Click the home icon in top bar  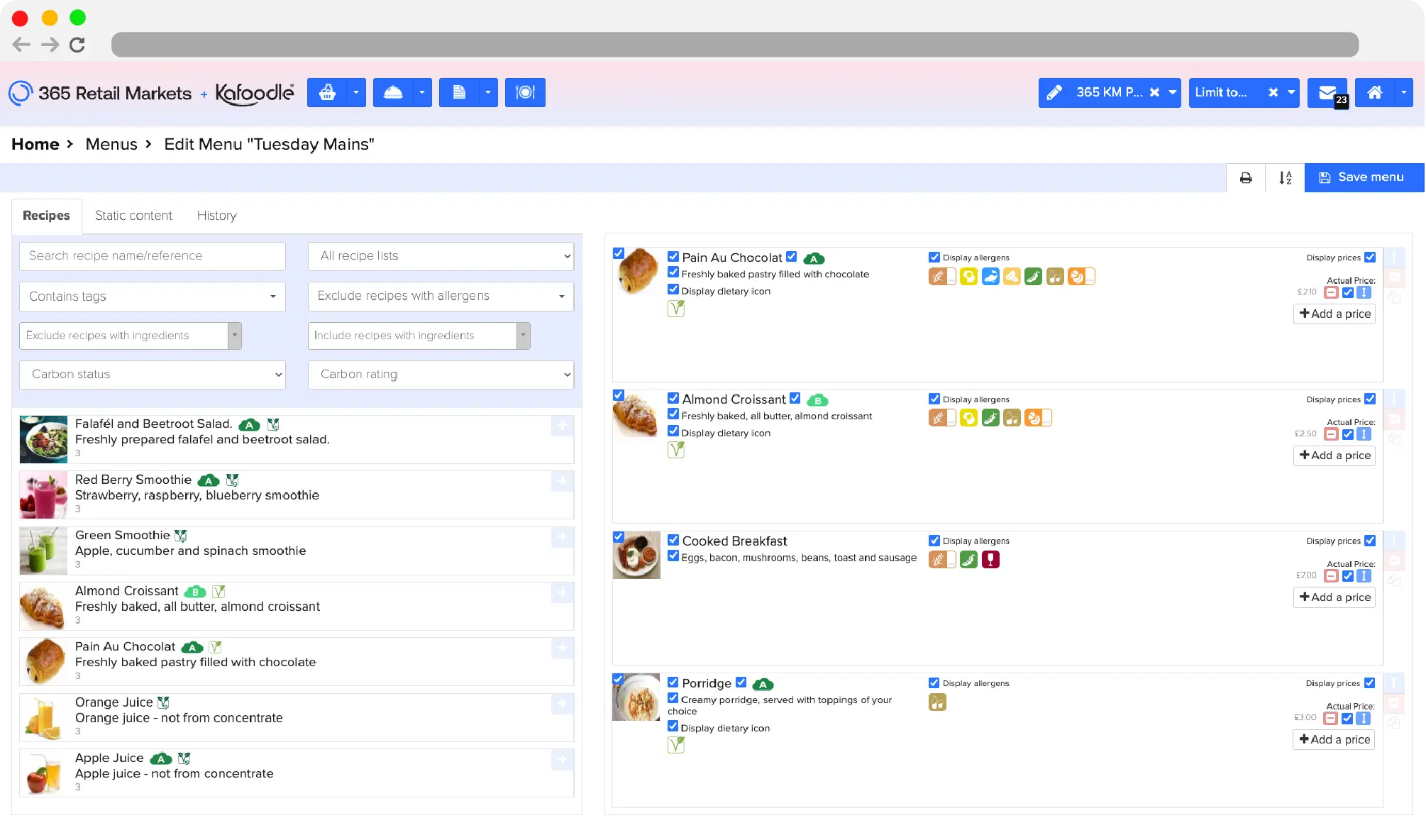click(x=1374, y=92)
